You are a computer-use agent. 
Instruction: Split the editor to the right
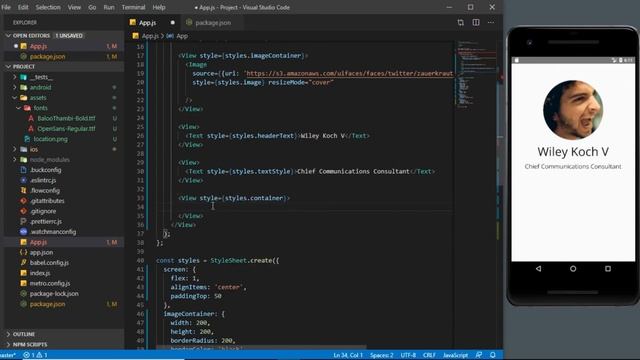[476, 22]
